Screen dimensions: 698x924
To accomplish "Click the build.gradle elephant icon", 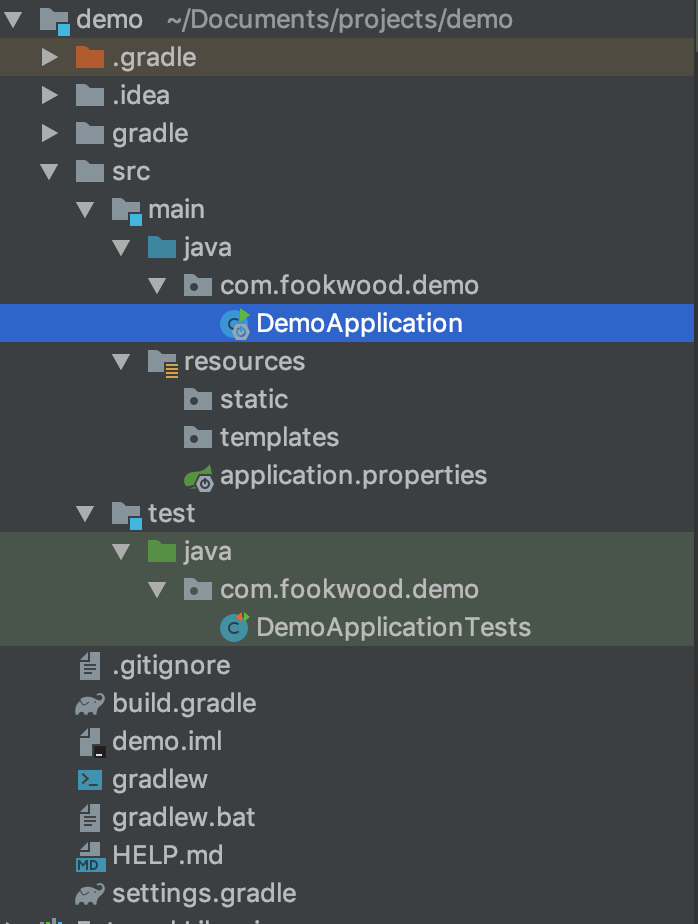I will click(90, 704).
